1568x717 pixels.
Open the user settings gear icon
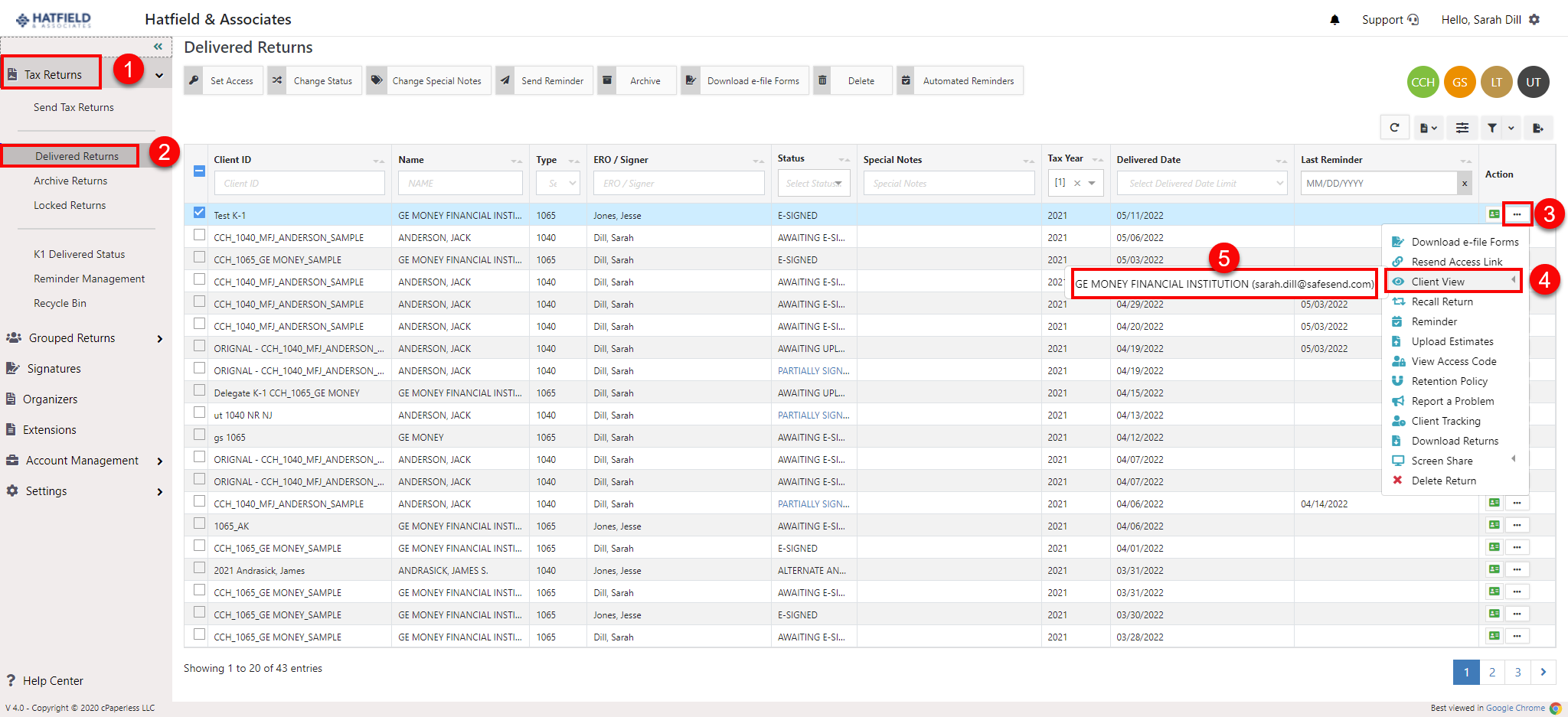point(1534,20)
